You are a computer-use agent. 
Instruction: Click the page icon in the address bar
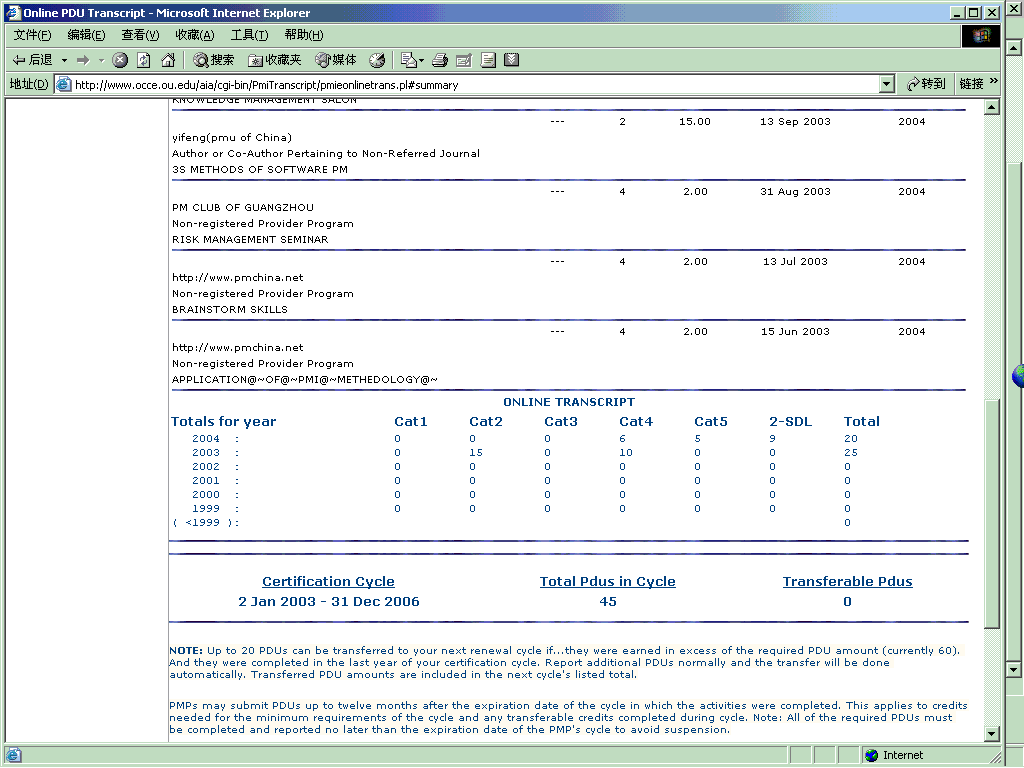[63, 84]
